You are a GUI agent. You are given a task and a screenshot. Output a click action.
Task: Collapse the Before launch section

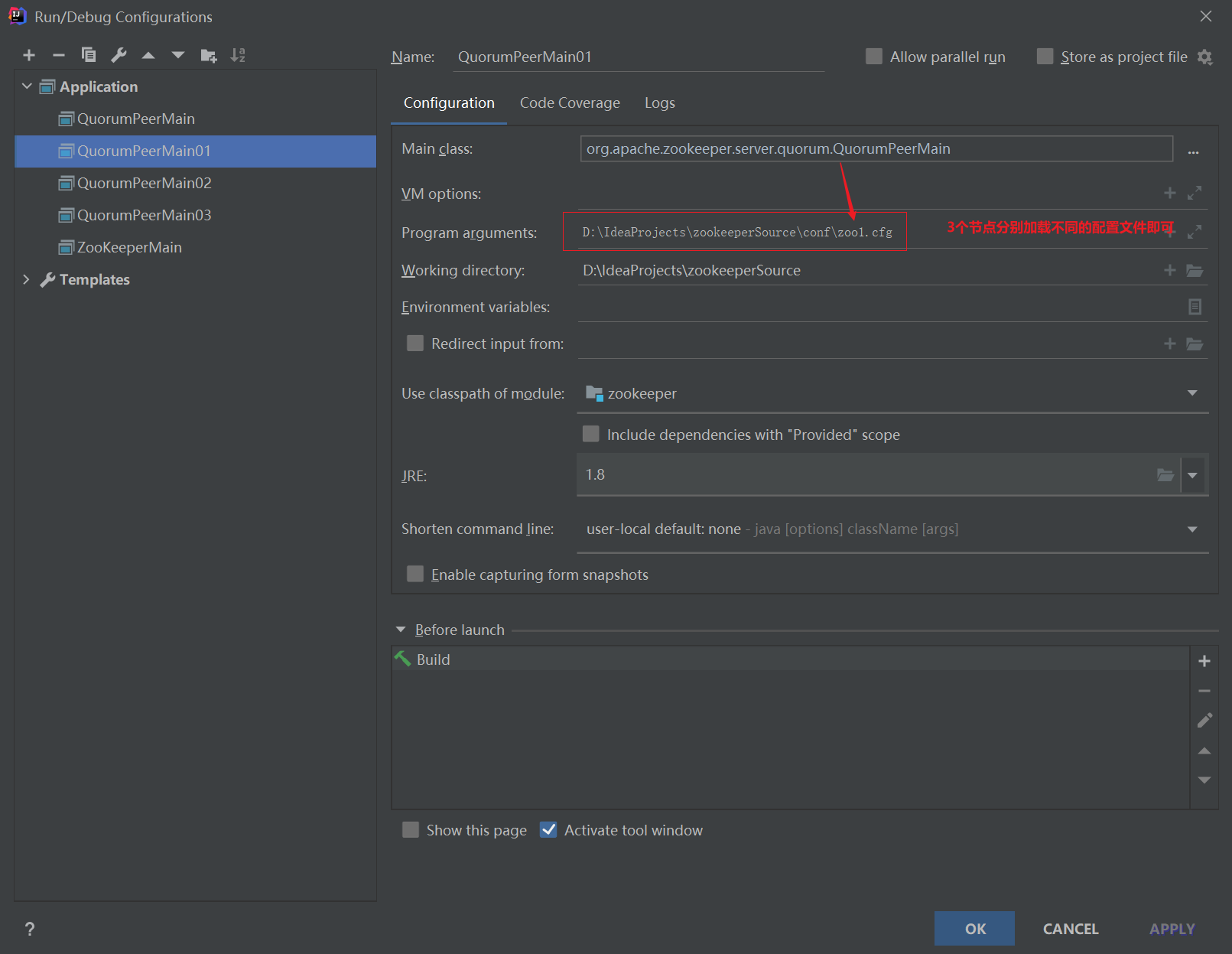pos(401,630)
